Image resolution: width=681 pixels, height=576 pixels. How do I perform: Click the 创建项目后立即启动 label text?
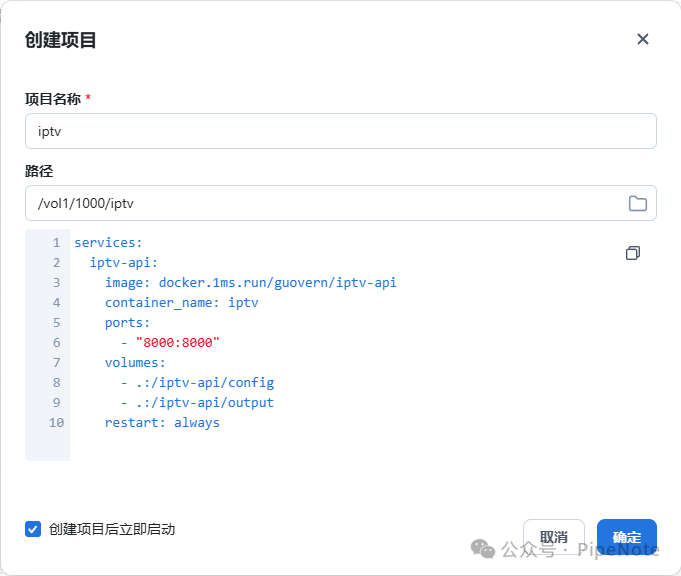pyautogui.click(x=112, y=529)
